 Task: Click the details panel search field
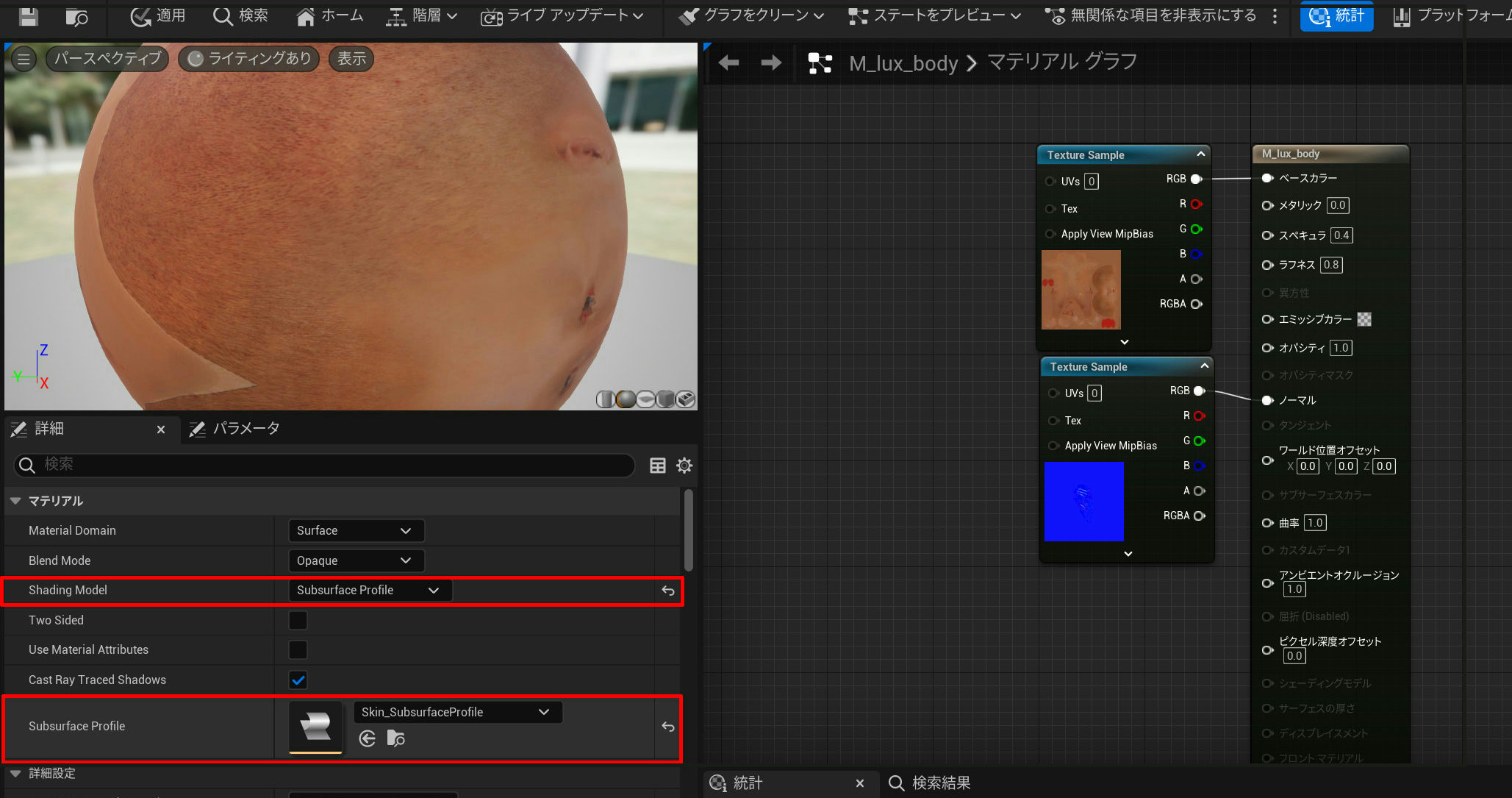323,465
